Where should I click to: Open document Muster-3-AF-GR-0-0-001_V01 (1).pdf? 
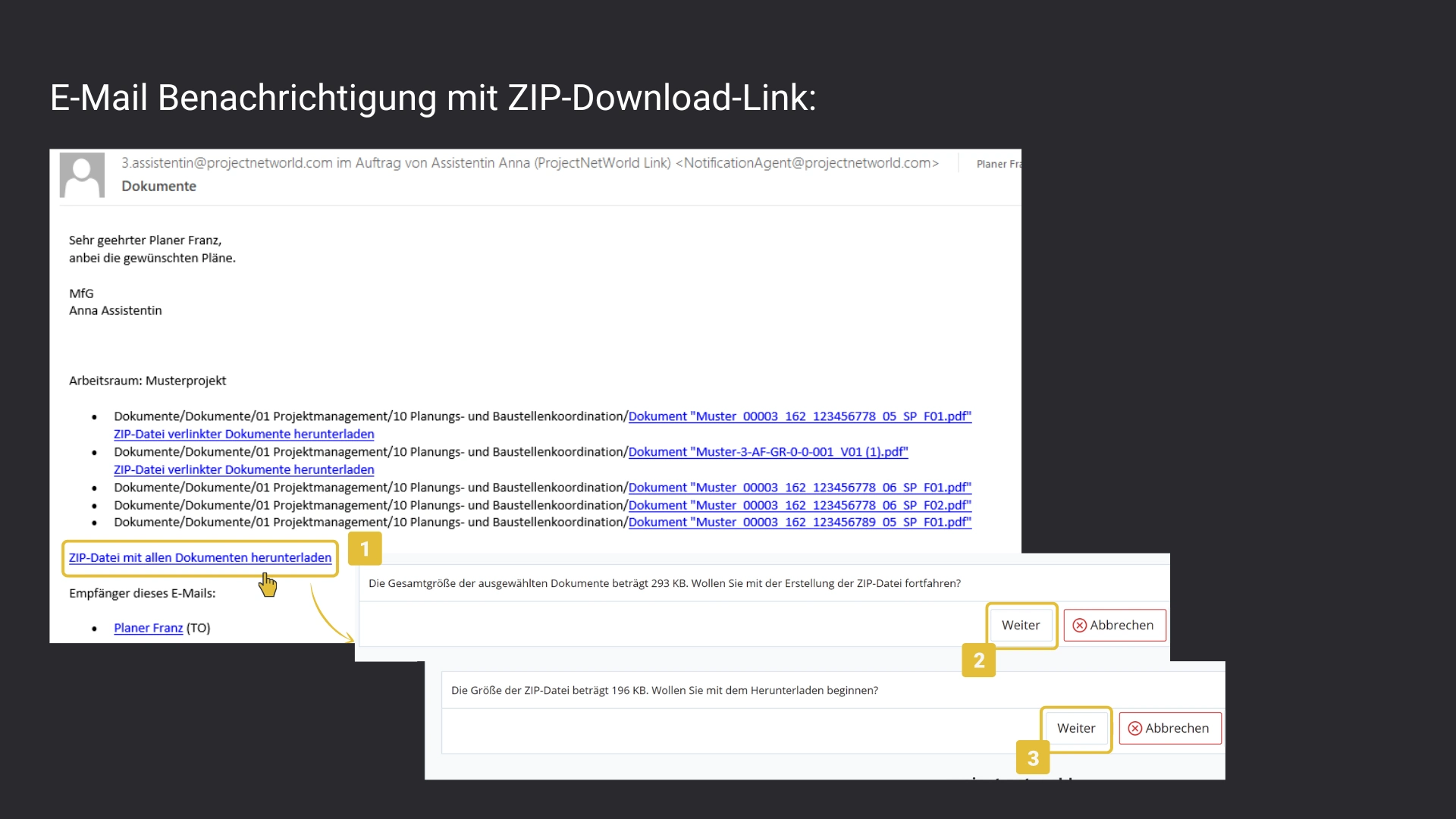coord(767,452)
